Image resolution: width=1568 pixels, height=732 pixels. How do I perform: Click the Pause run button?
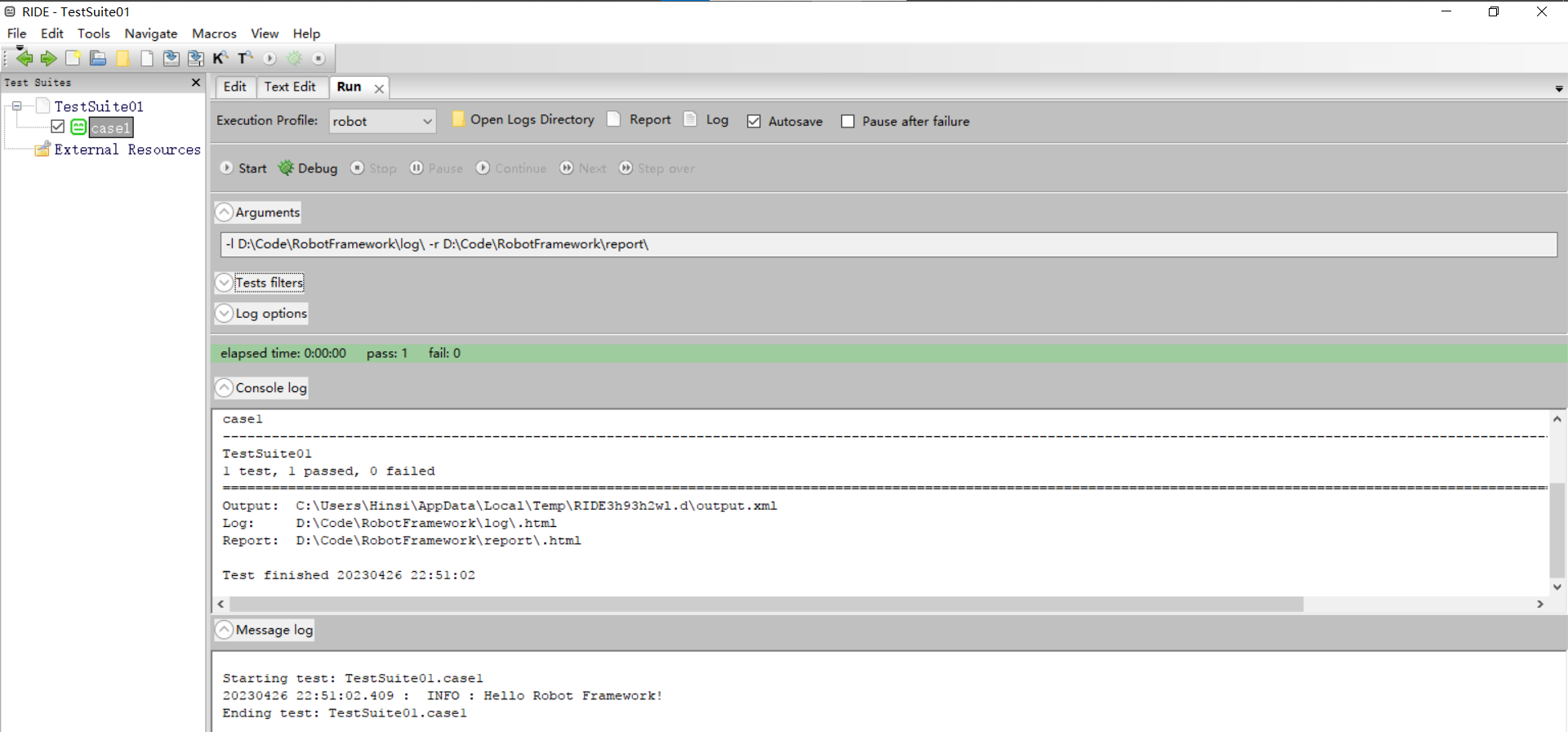[436, 168]
